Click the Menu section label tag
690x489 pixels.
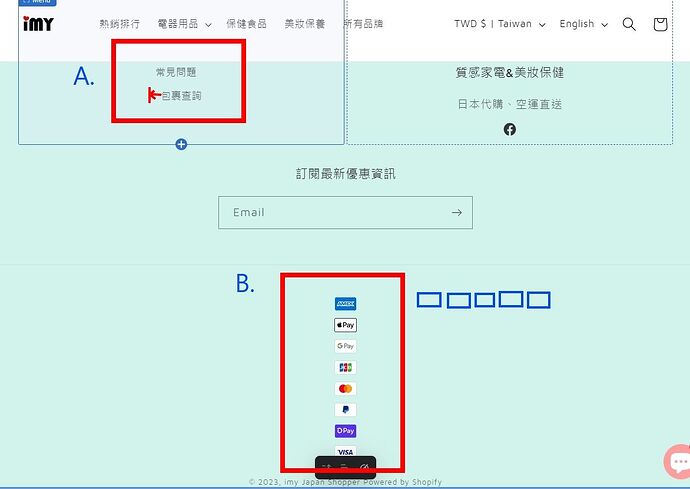pyautogui.click(x=37, y=2)
